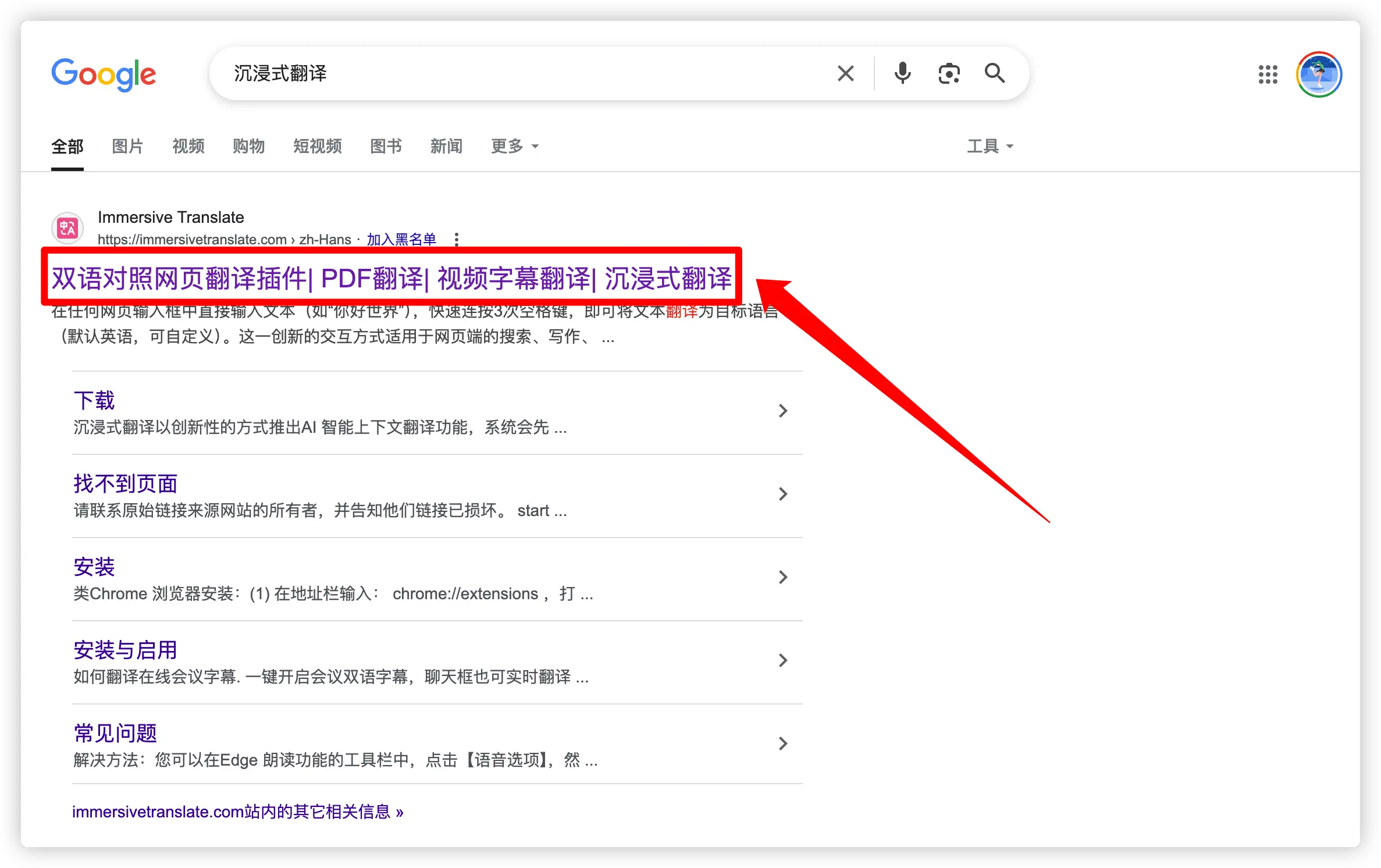
Task: Submit search with the magnifying glass icon
Action: click(995, 73)
